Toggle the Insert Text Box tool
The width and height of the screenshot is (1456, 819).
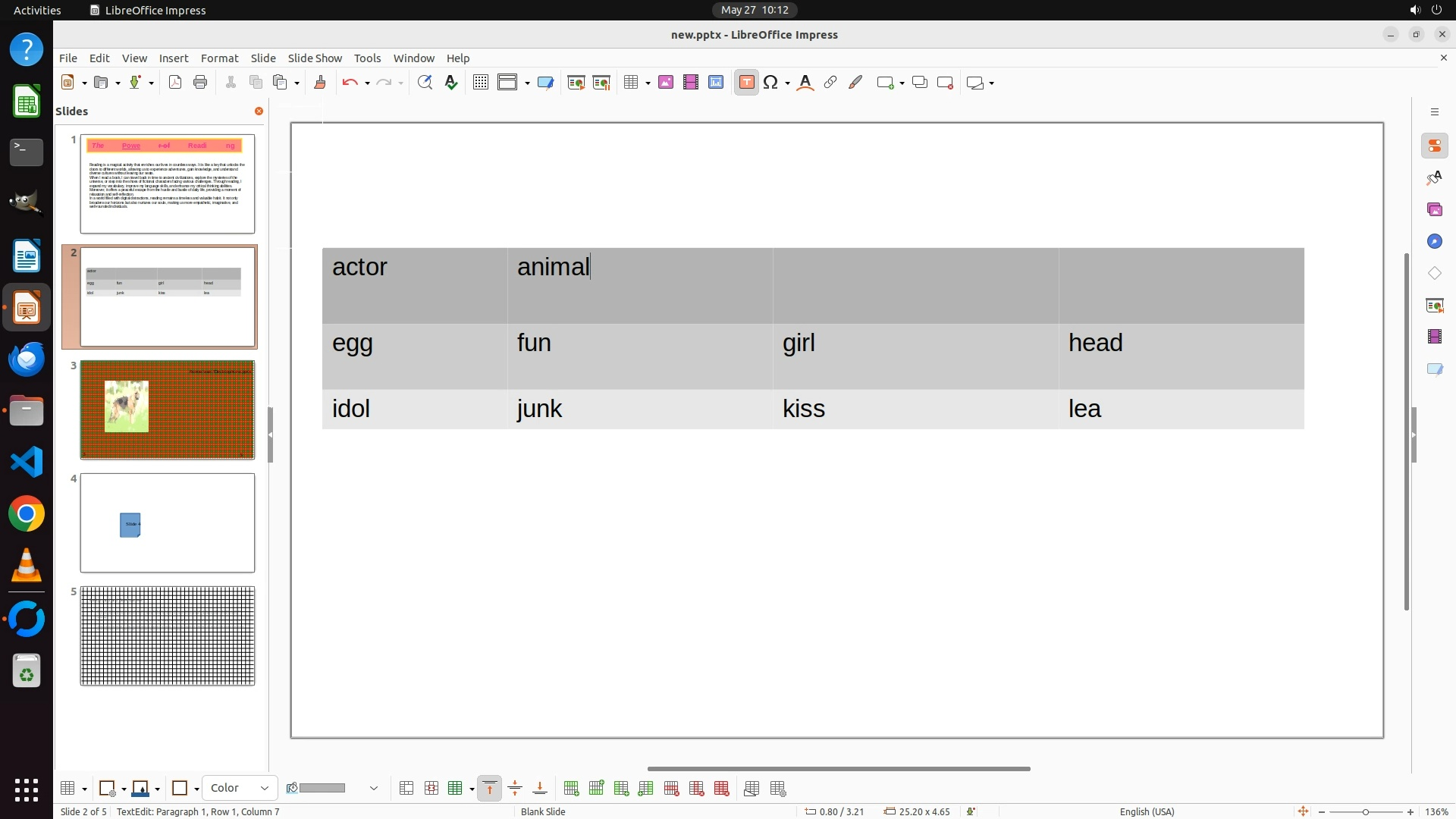746,83
